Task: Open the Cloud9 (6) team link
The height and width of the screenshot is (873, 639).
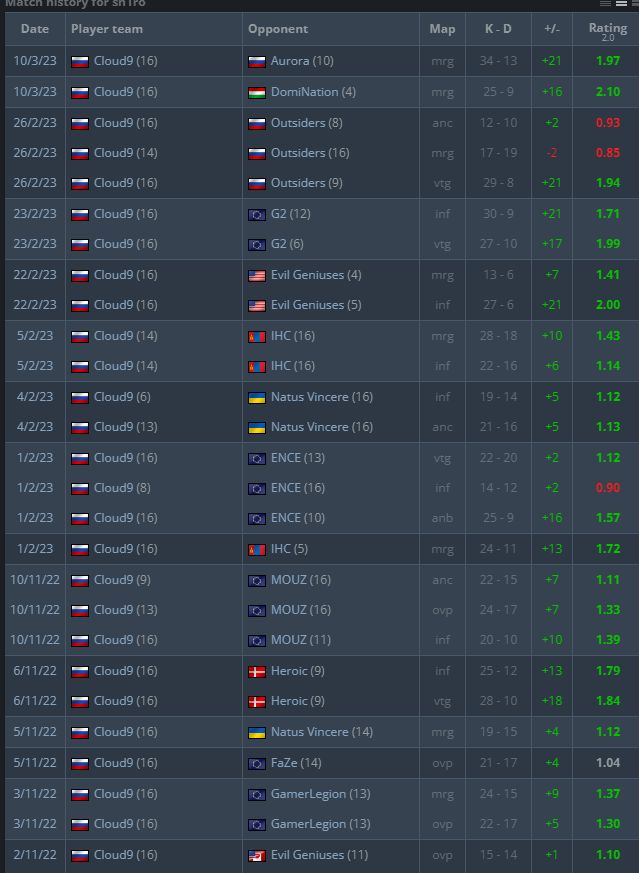Action: [122, 397]
